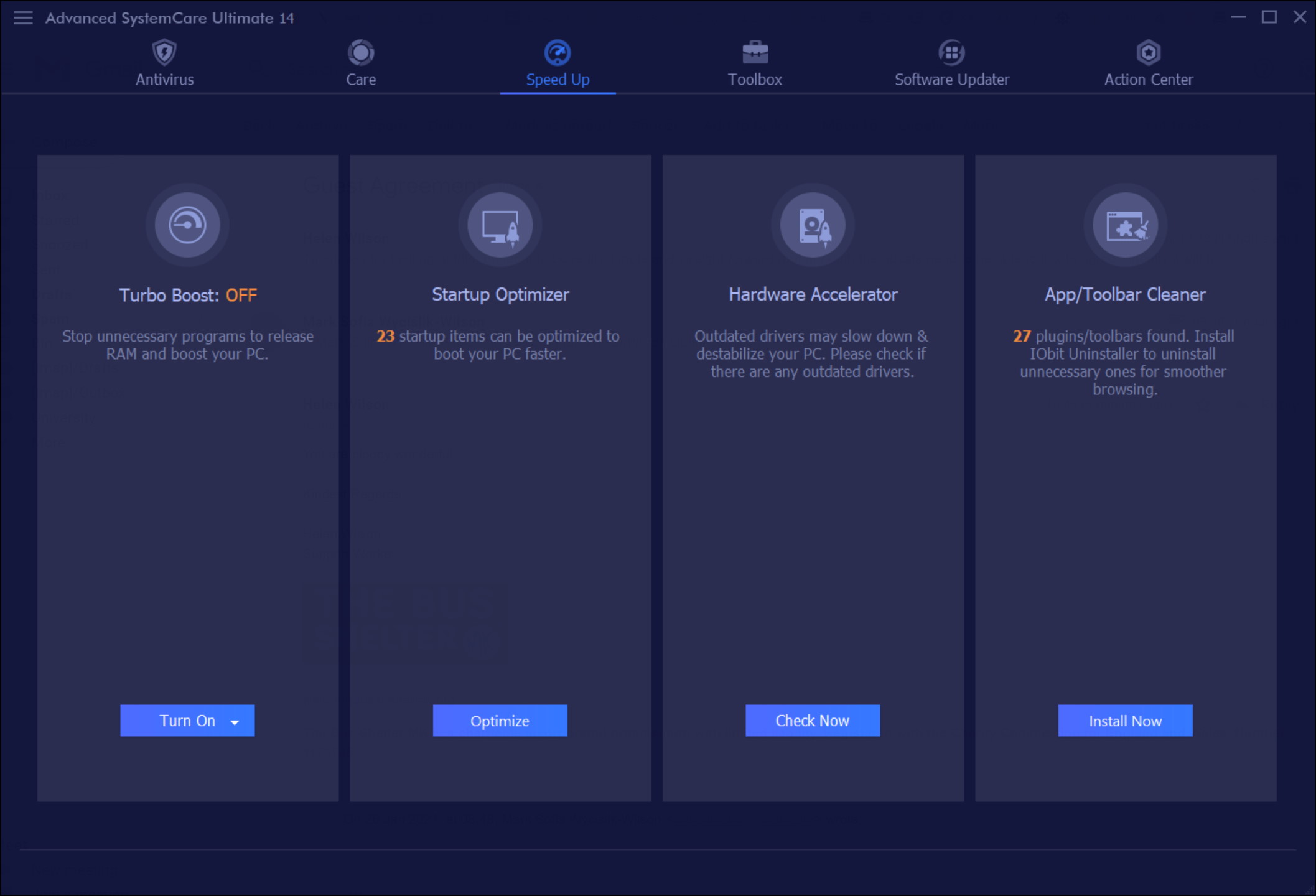
Task: Click the Startup Optimizer monitor icon
Action: tap(500, 225)
